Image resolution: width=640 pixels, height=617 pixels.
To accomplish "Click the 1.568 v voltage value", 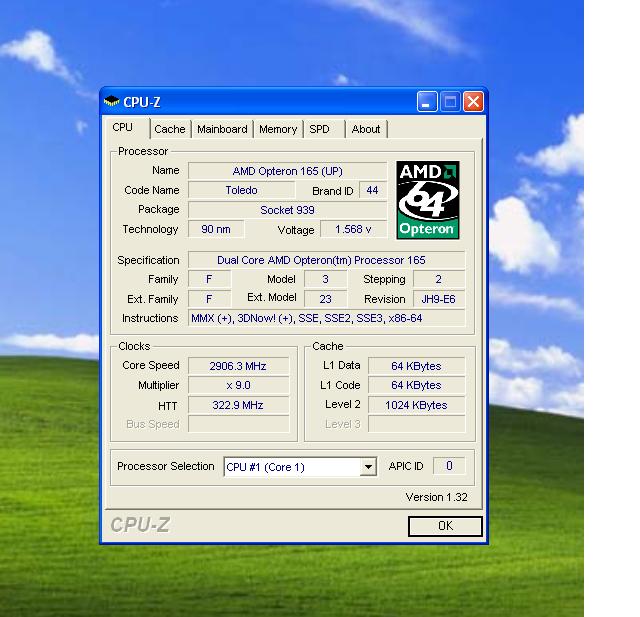I will point(353,229).
